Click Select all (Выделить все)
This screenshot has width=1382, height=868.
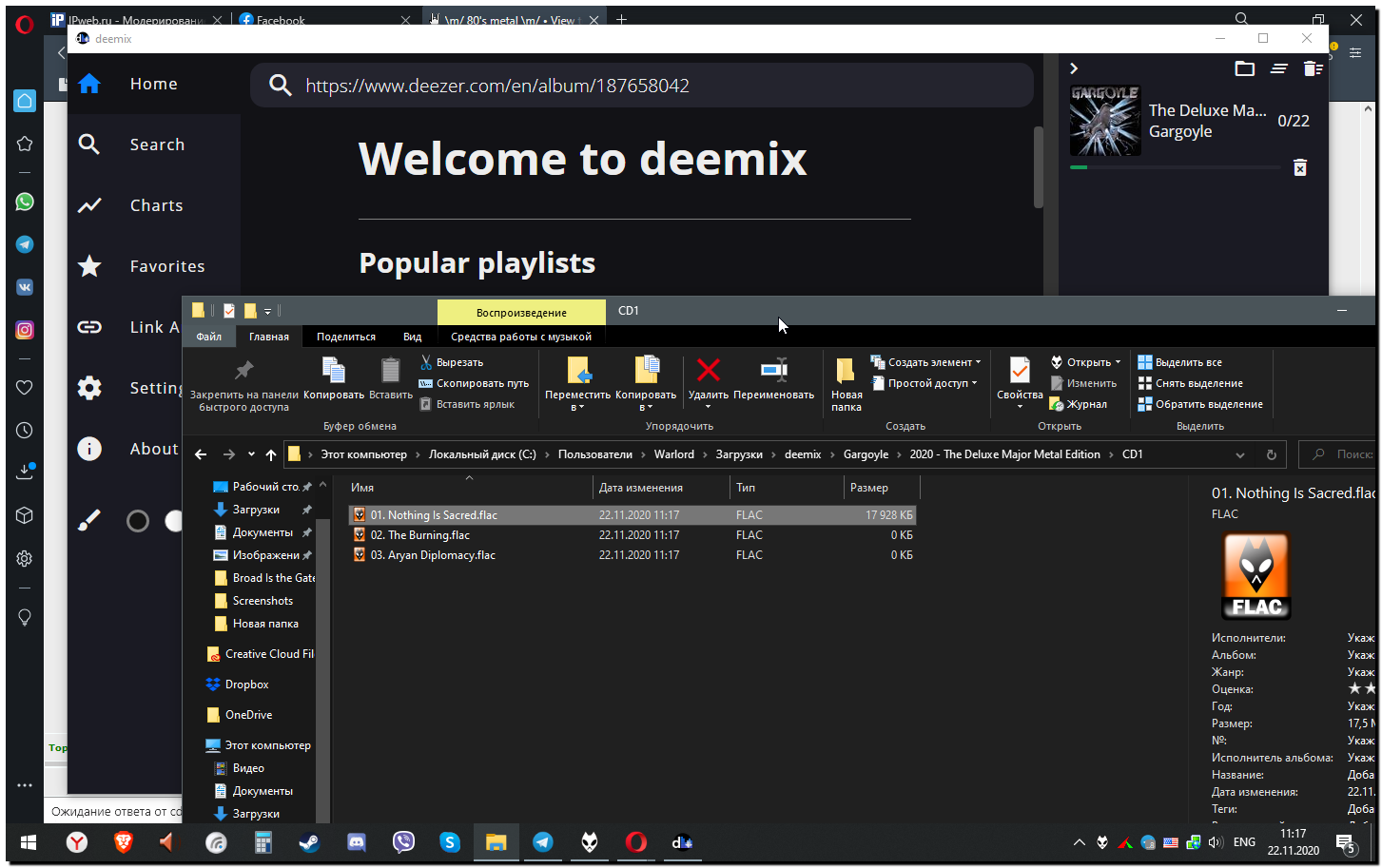tap(1179, 362)
